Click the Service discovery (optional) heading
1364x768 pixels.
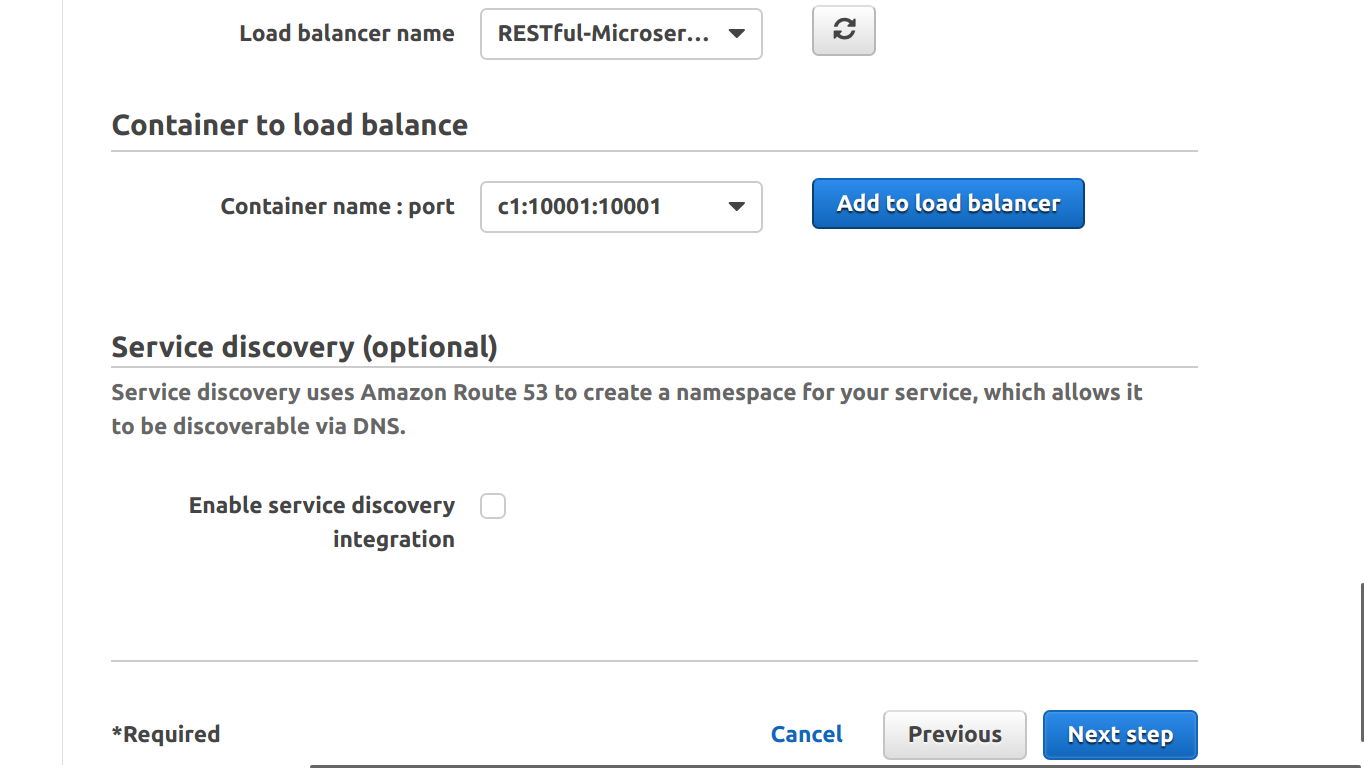pos(304,347)
